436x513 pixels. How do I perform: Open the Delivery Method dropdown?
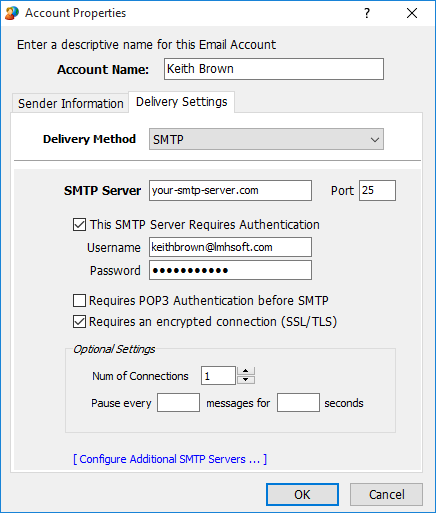266,139
